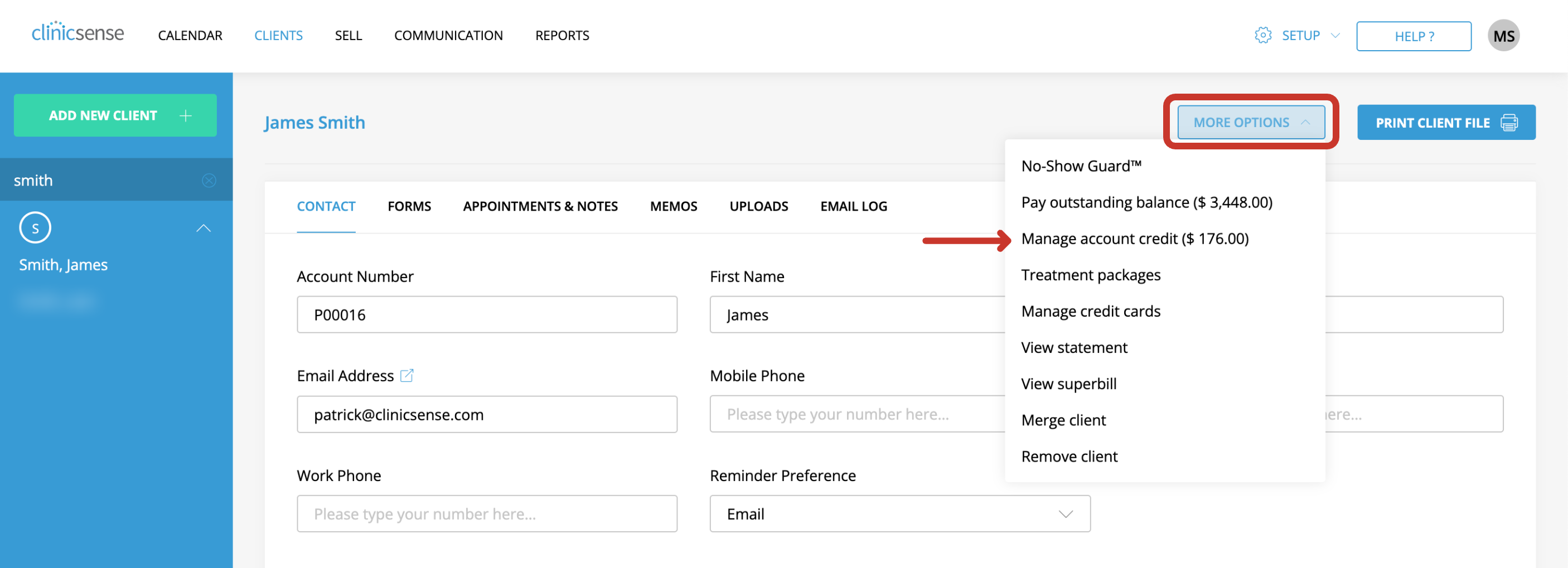Open the Email Log tab
This screenshot has width=1568, height=568.
point(853,206)
